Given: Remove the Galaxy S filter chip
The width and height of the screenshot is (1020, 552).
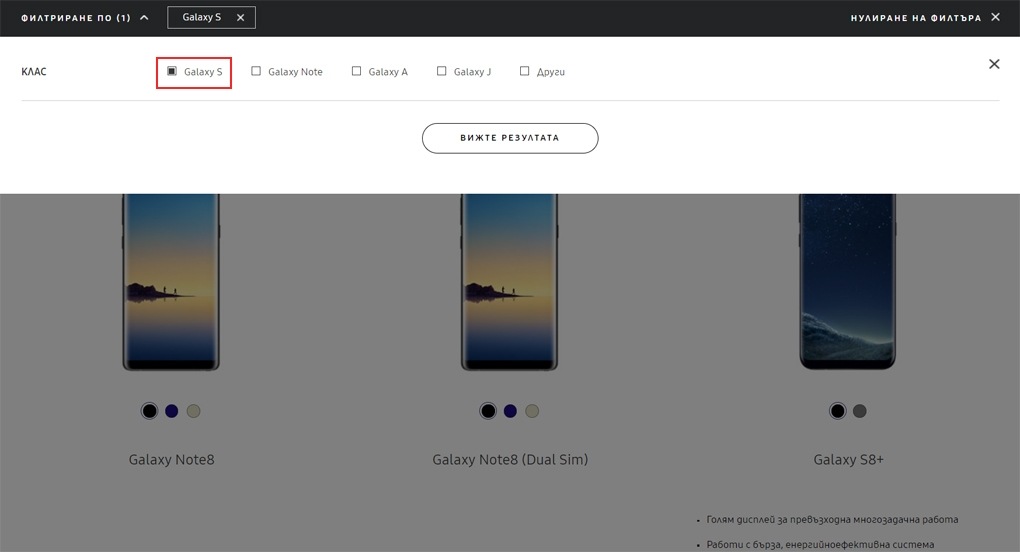Looking at the screenshot, I should point(241,18).
